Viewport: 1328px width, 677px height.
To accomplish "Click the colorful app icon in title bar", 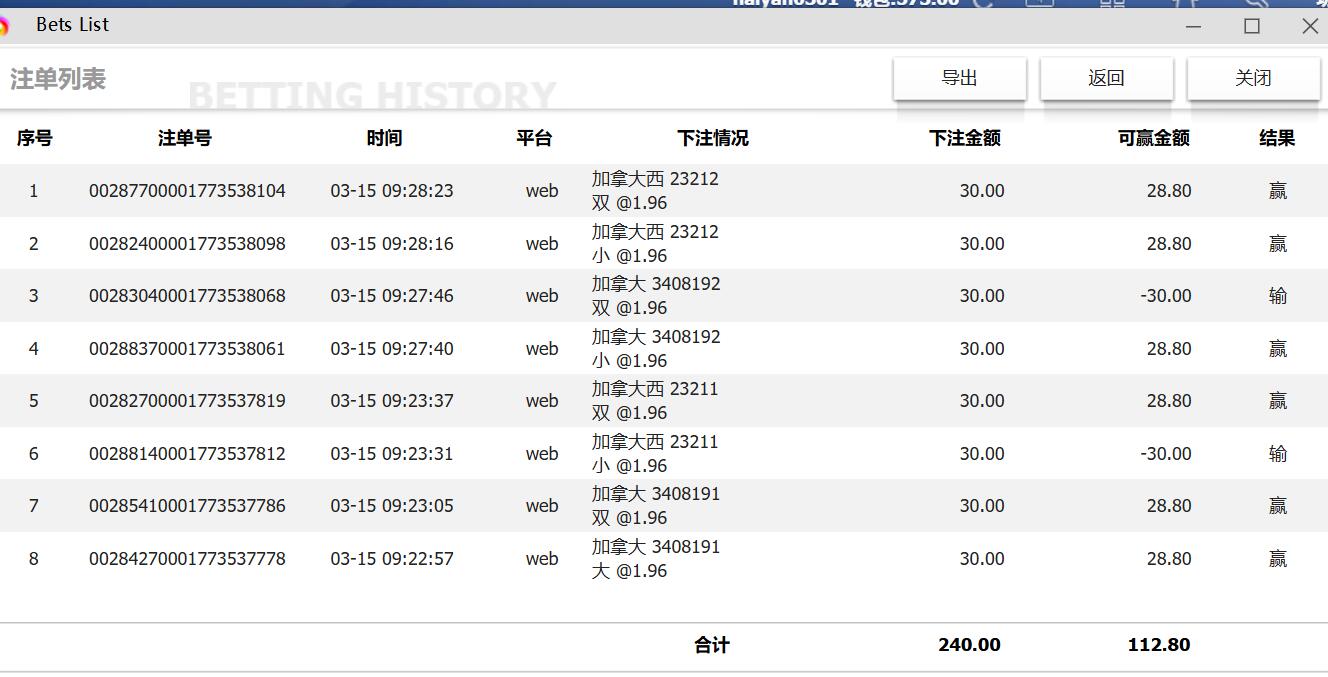I will [x=4, y=26].
